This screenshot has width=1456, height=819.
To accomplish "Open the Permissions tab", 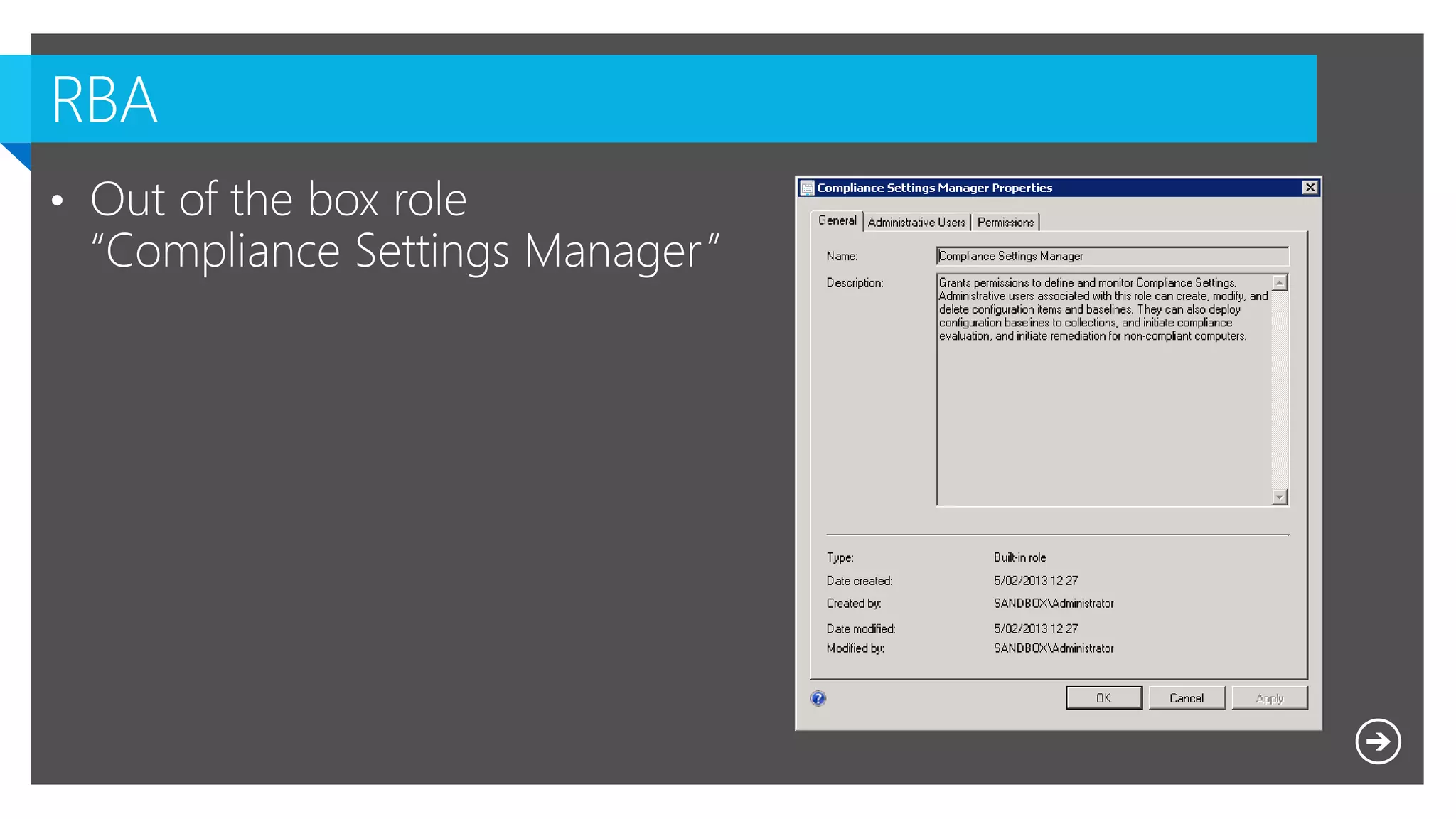I will 1005,223.
